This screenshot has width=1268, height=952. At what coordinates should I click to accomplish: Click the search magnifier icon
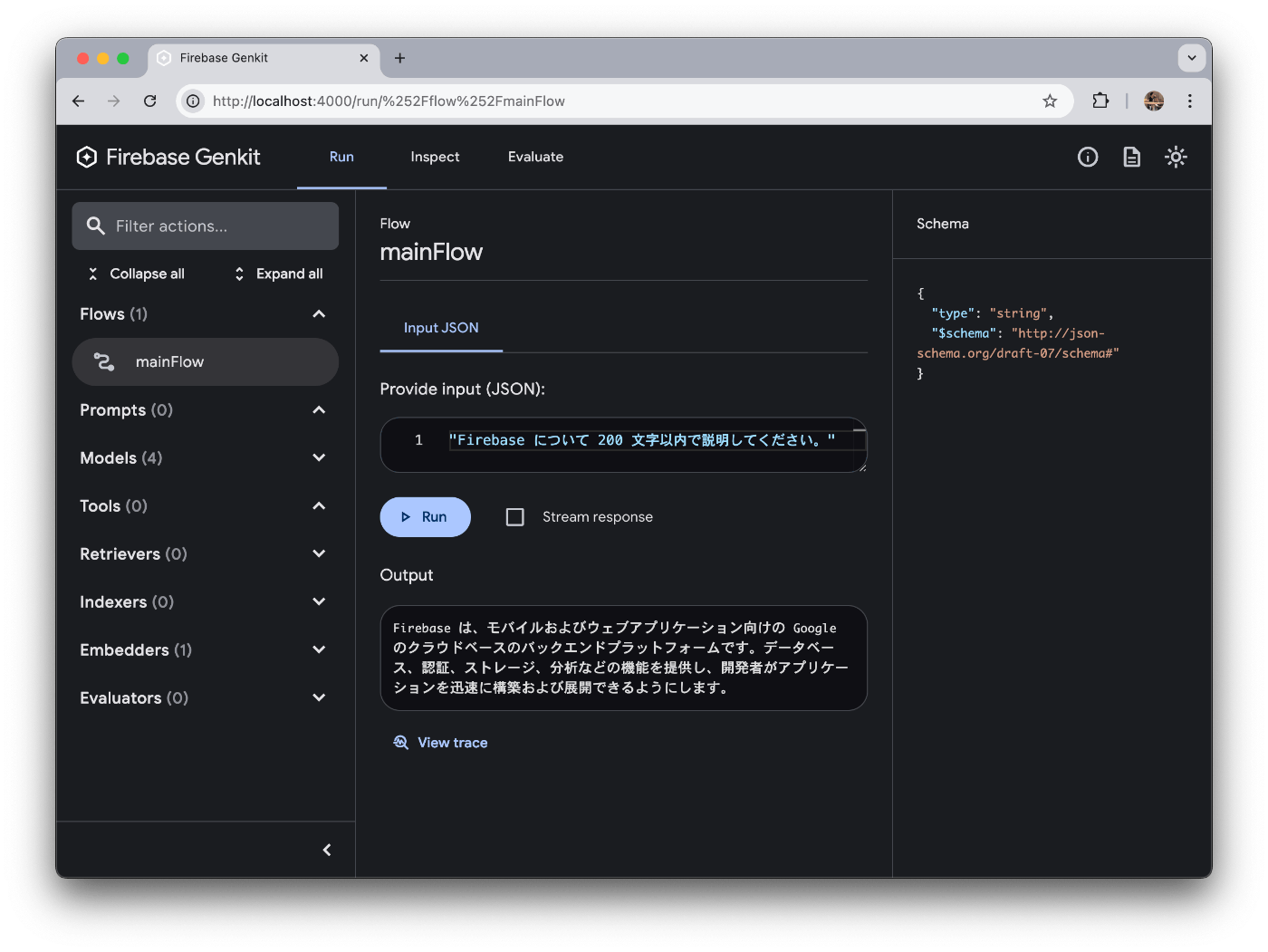95,226
